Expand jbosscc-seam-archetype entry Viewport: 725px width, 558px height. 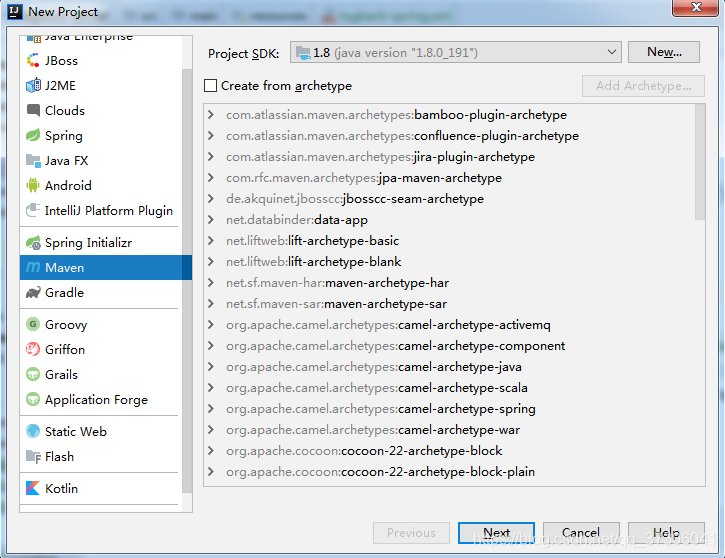211,198
